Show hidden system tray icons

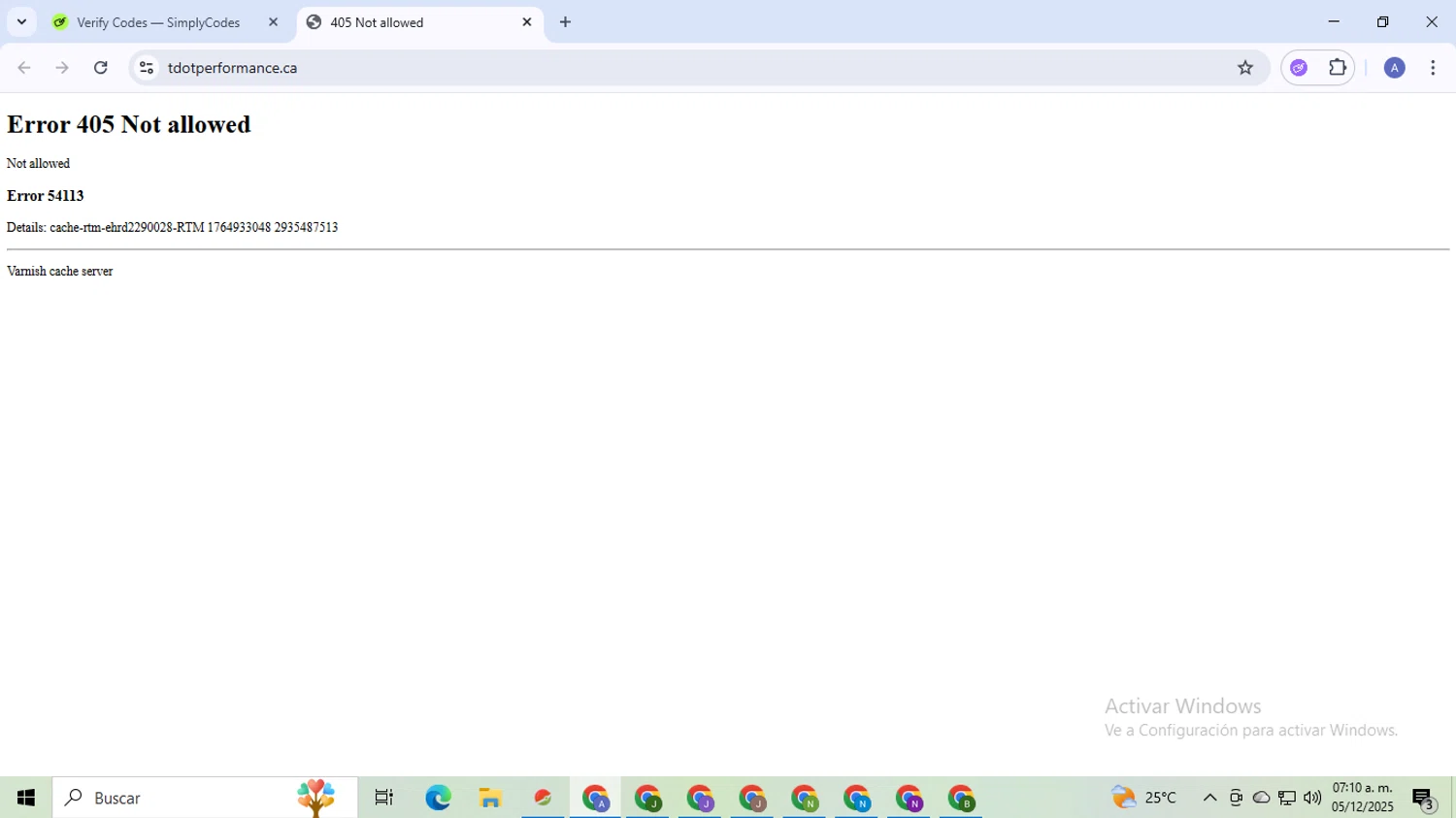click(1209, 798)
